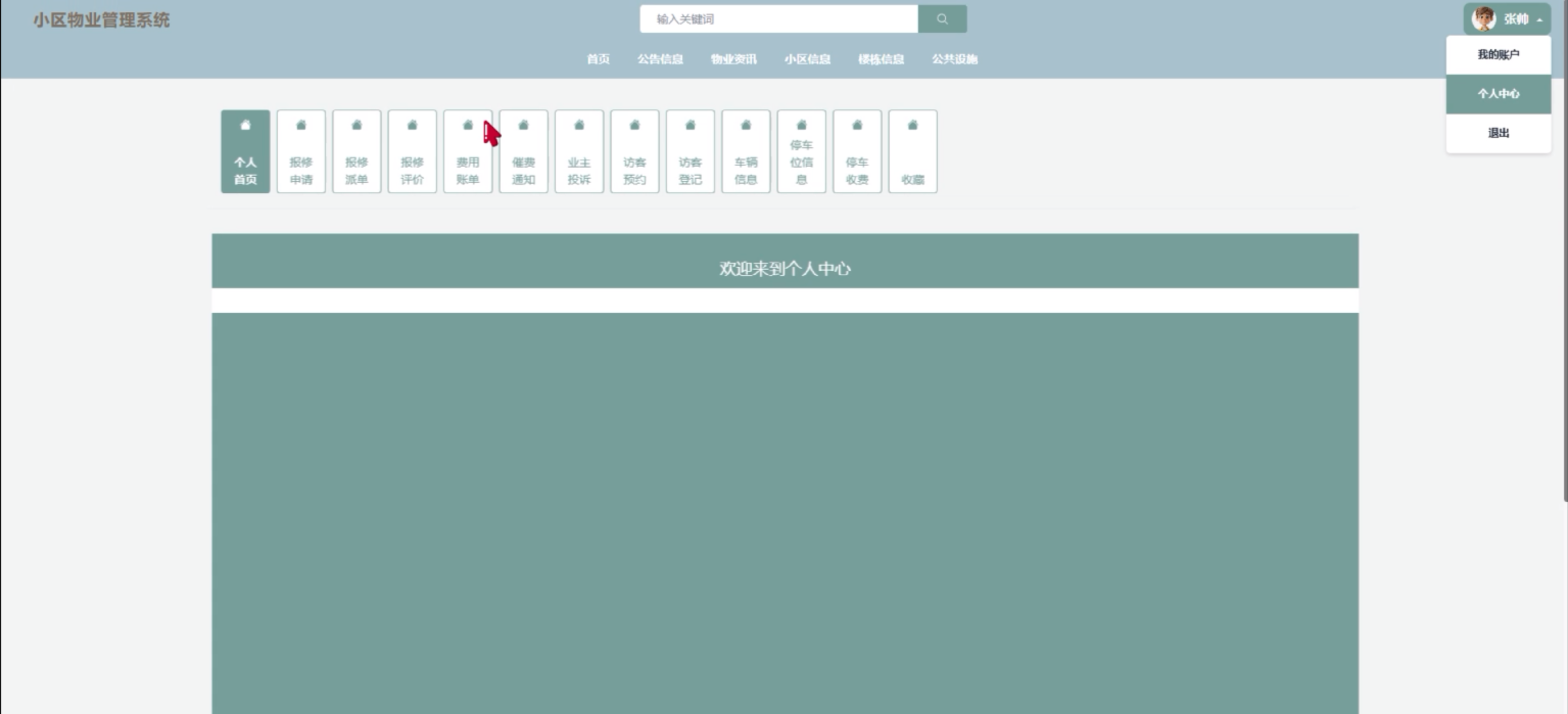Open the 访客预约 icon card

pyautogui.click(x=634, y=152)
